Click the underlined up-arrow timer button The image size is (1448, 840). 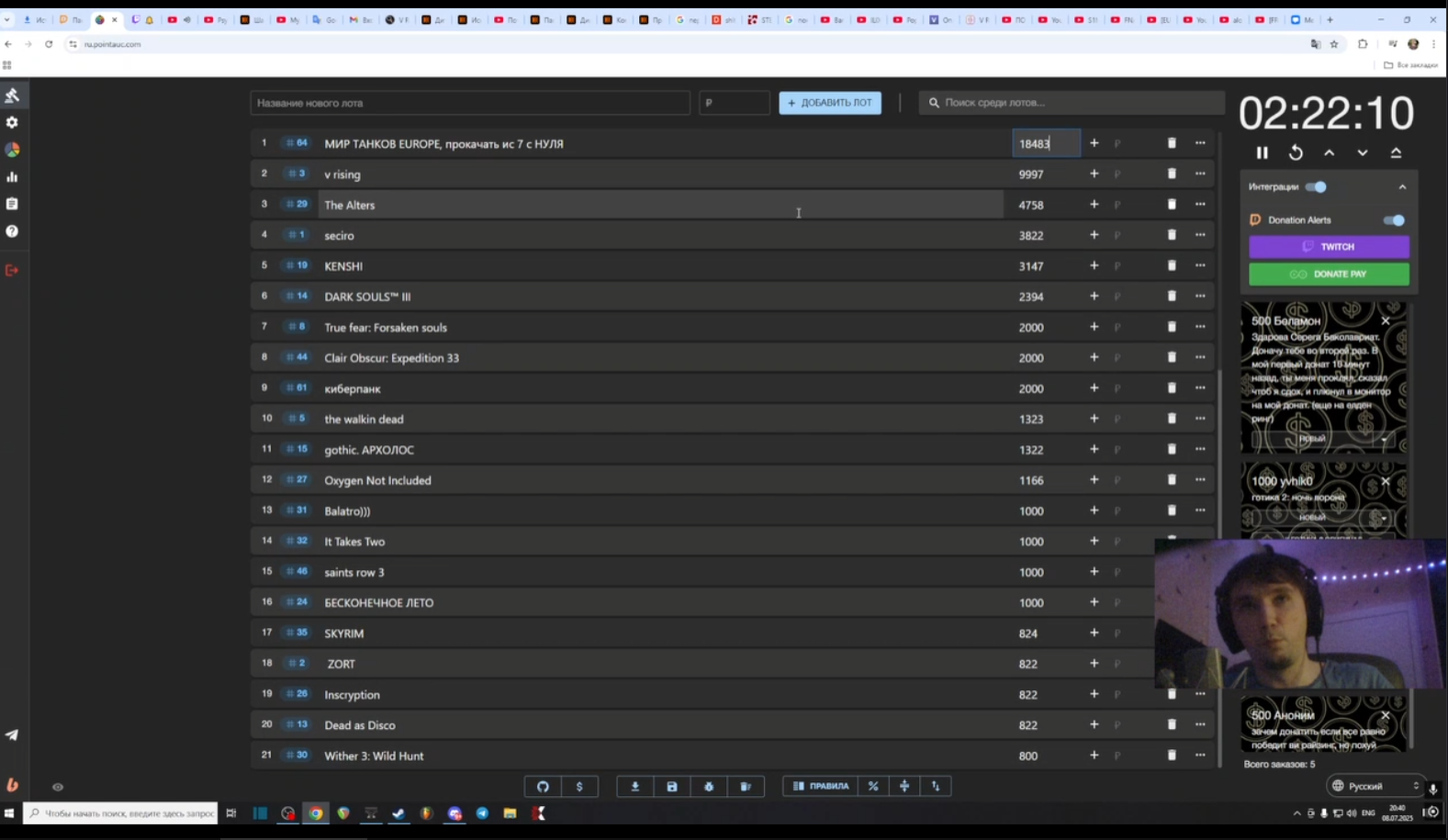point(1396,153)
